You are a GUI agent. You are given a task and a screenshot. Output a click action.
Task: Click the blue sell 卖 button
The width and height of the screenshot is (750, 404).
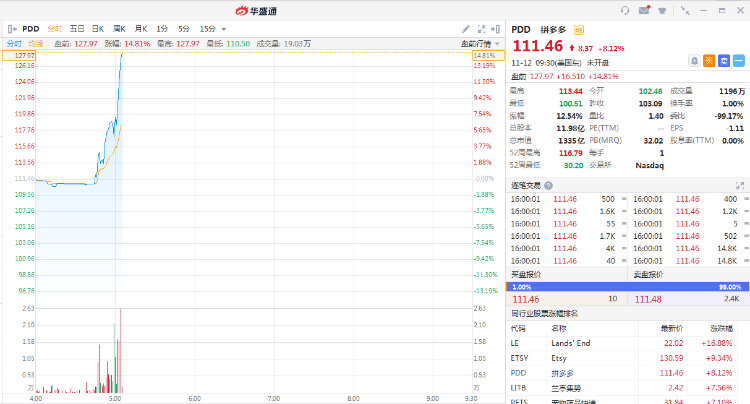pyautogui.click(x=723, y=60)
